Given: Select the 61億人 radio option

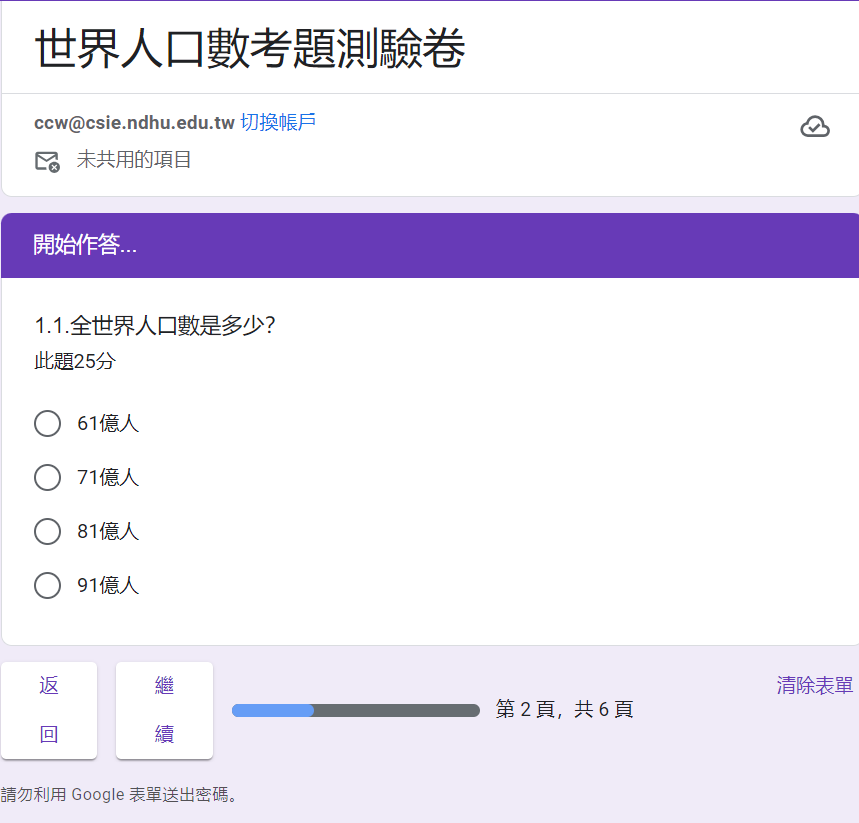Looking at the screenshot, I should coord(47,424).
